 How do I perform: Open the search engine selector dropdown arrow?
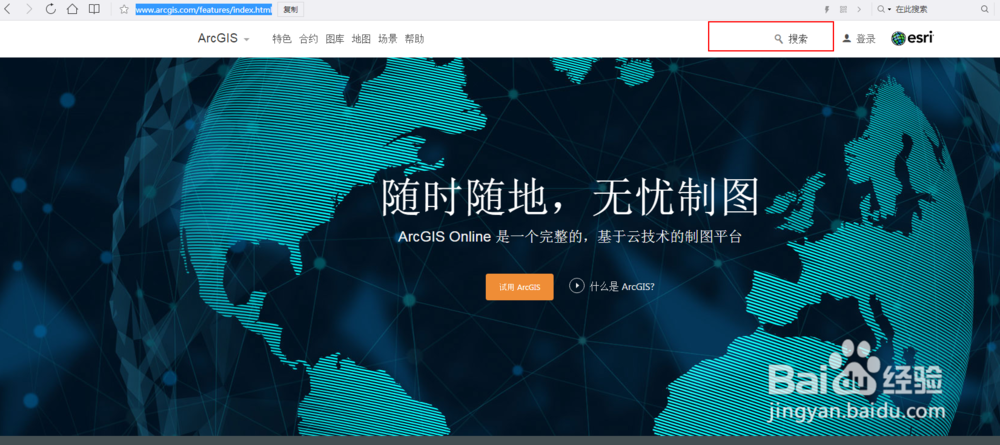pyautogui.click(x=889, y=10)
